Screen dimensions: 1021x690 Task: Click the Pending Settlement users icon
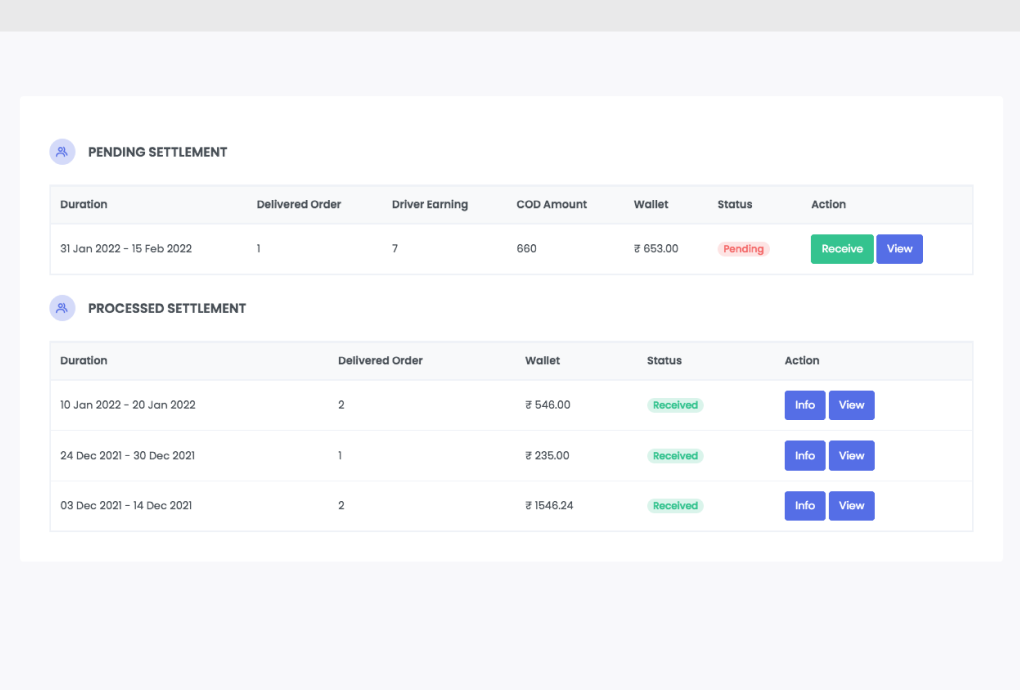click(x=63, y=152)
